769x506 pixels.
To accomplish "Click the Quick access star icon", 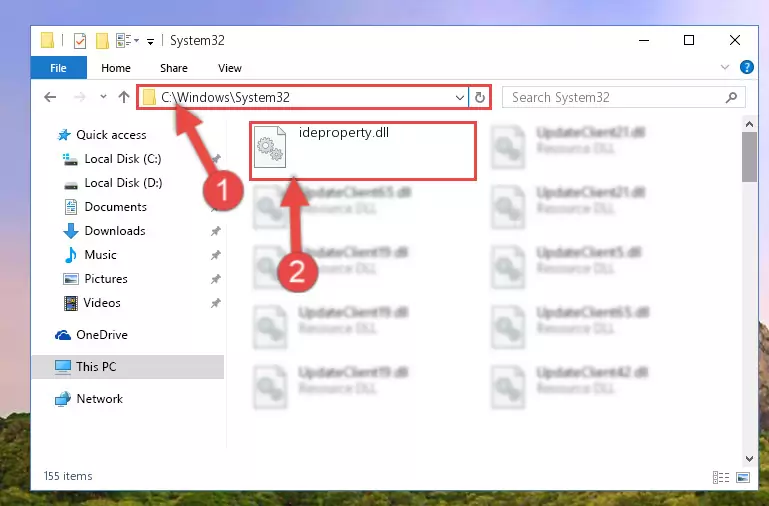I will pos(64,135).
